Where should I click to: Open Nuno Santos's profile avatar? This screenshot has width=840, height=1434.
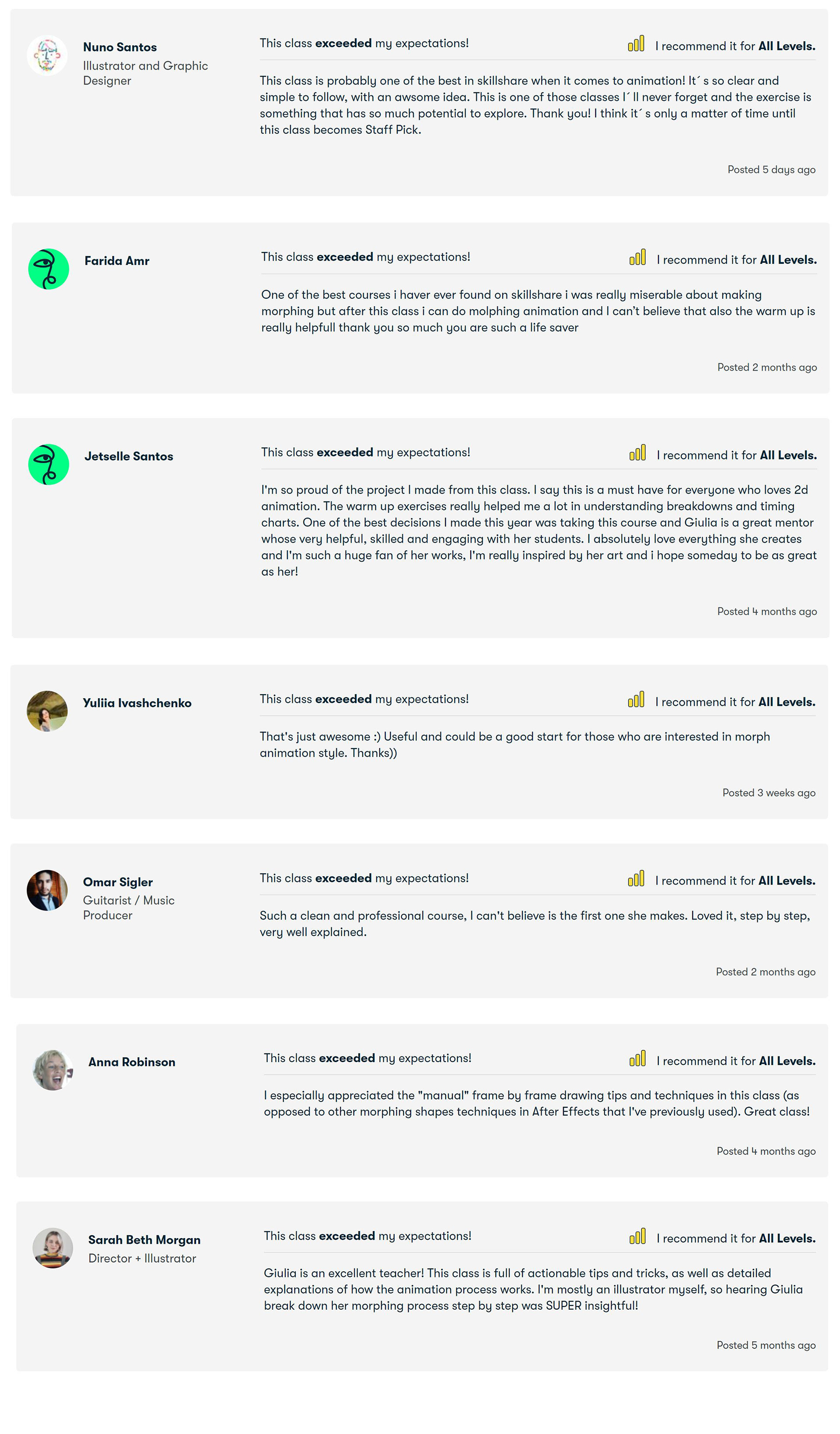47,56
